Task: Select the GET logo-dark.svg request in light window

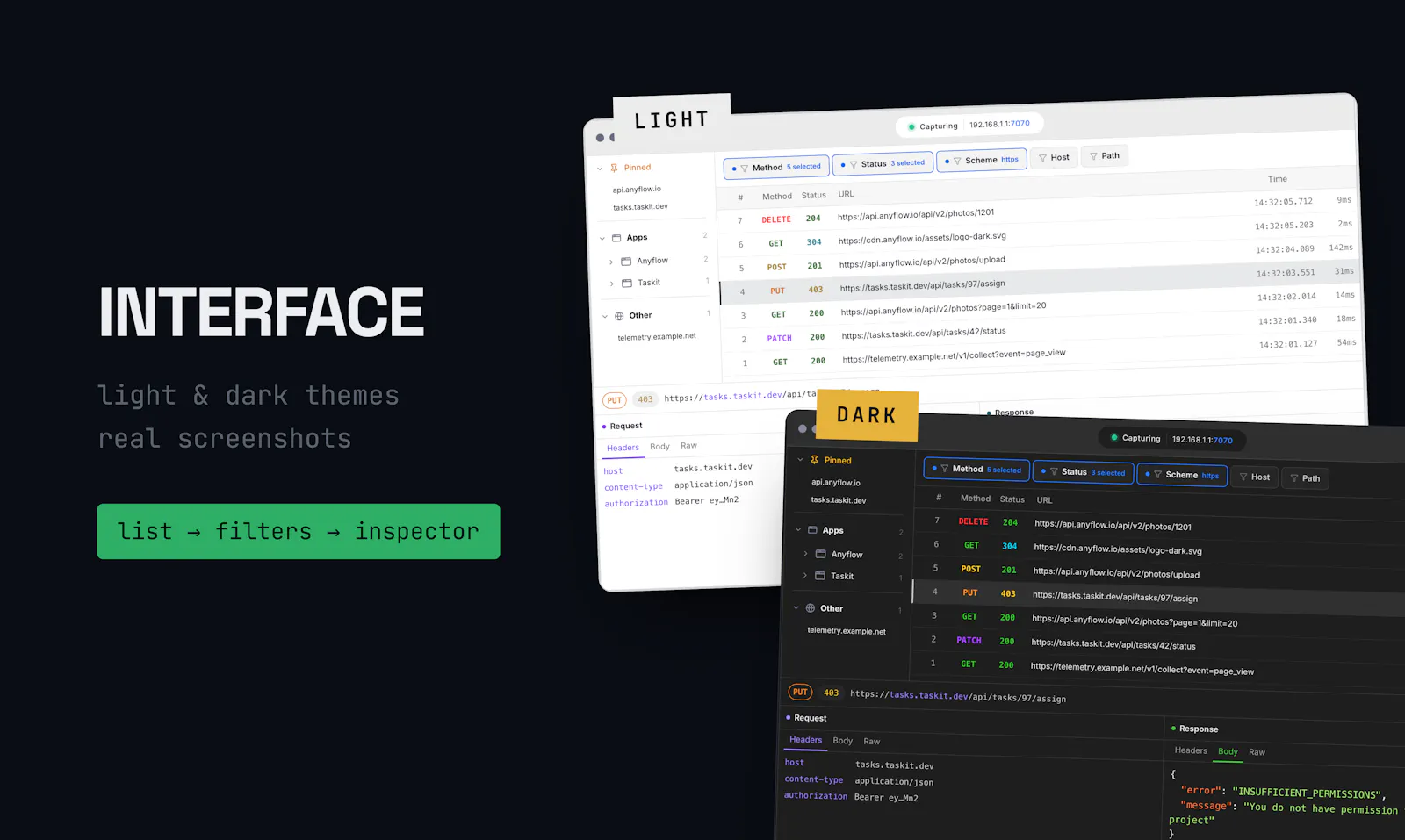Action: tap(1037, 235)
